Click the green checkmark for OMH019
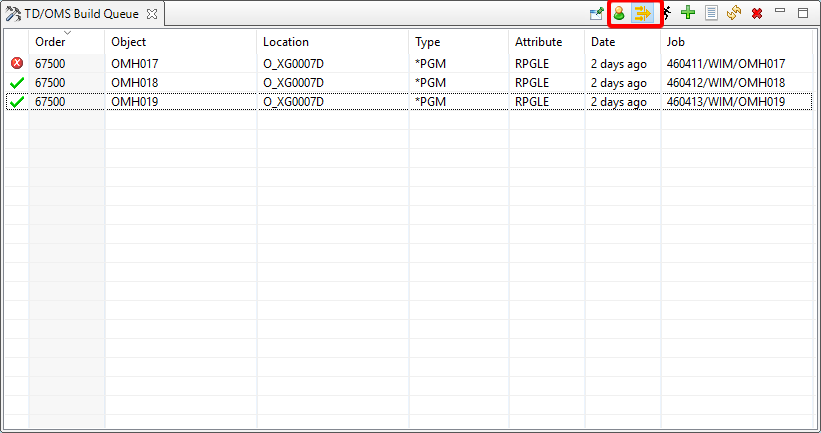This screenshot has height=433, width=821. [x=16, y=101]
